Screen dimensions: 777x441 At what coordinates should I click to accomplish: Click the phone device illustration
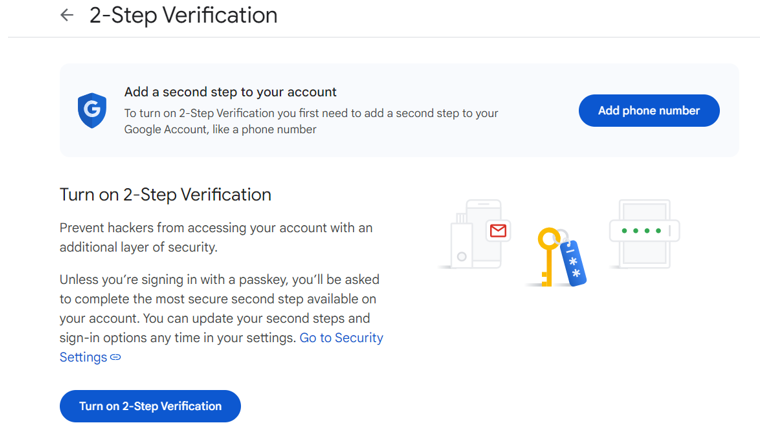point(484,233)
